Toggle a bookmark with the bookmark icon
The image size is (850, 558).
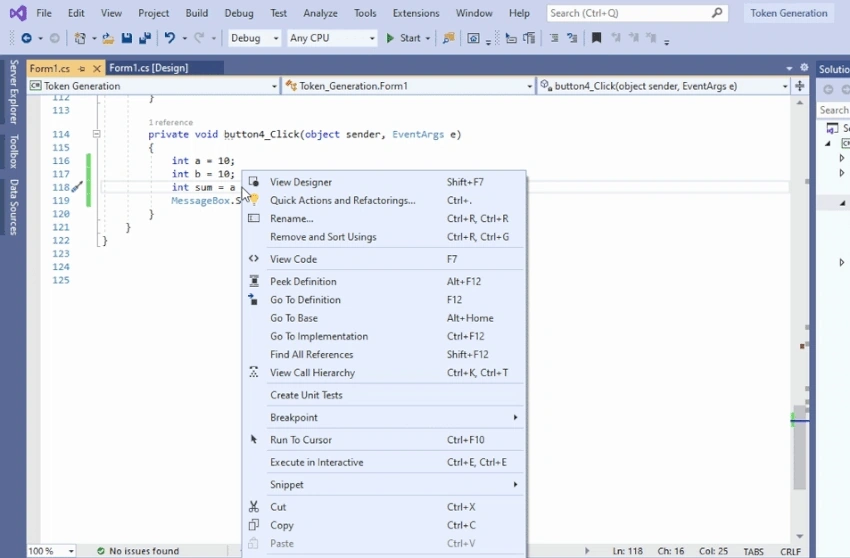596,38
